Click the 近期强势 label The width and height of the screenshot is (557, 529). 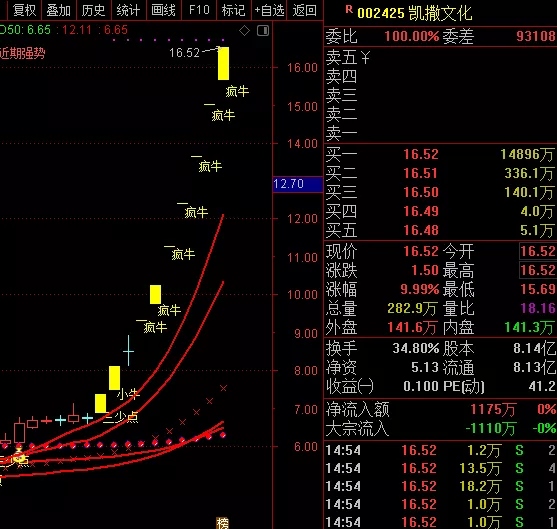[23, 53]
